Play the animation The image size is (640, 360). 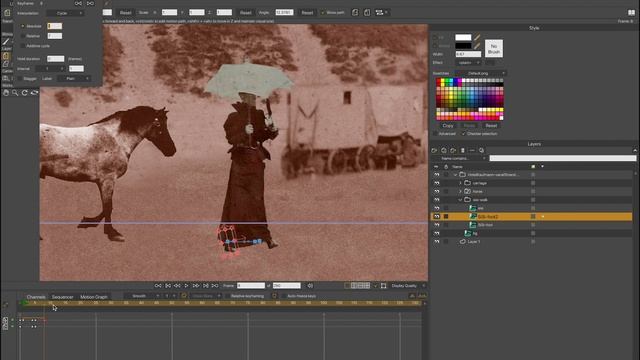187,286
